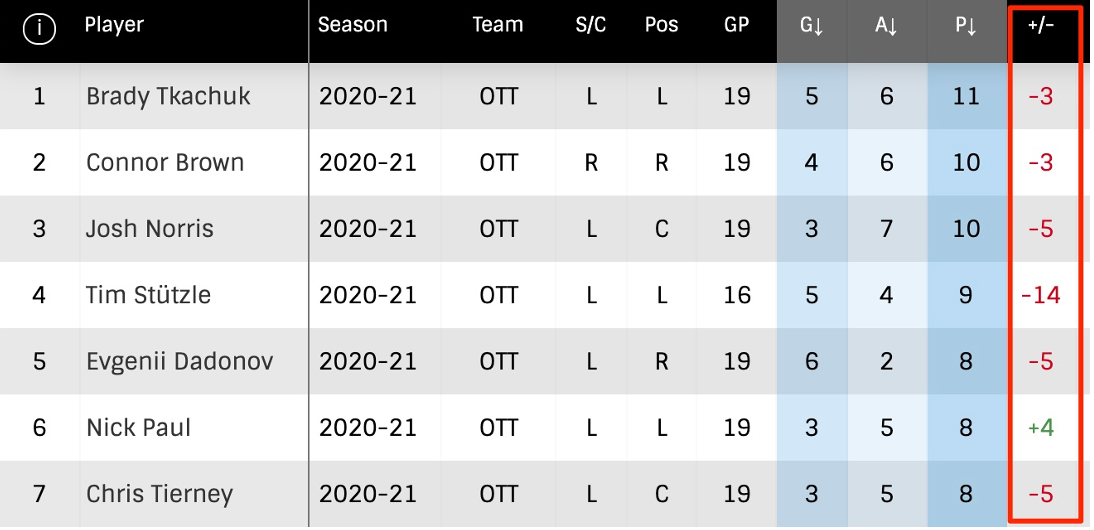The width and height of the screenshot is (1094, 530).
Task: Sort table by Goals column
Action: 811,27
